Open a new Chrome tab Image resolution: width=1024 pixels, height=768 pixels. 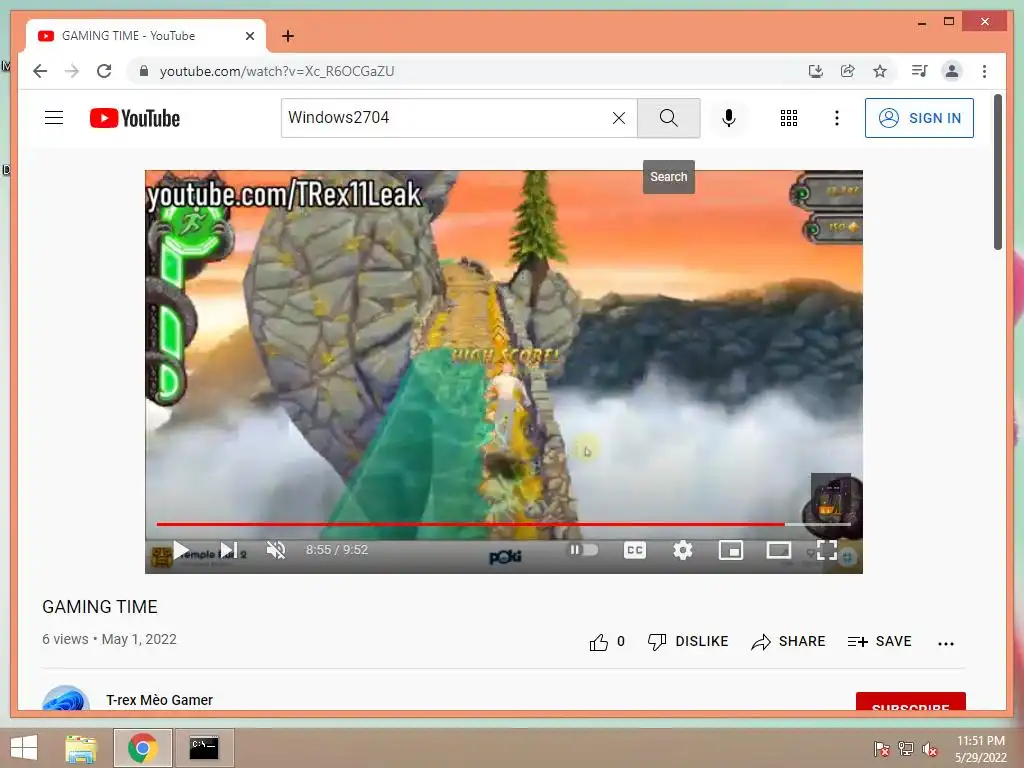pyautogui.click(x=288, y=36)
